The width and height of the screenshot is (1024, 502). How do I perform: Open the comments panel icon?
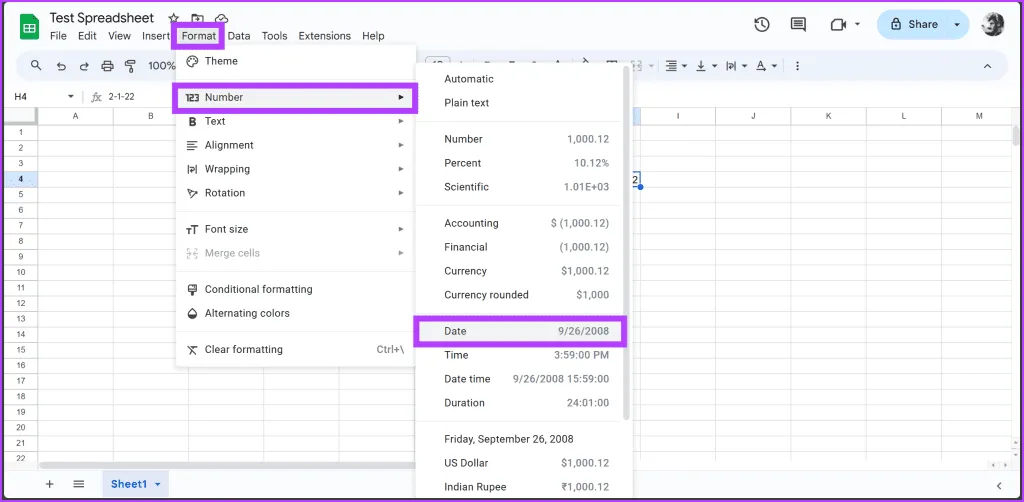[x=798, y=25]
